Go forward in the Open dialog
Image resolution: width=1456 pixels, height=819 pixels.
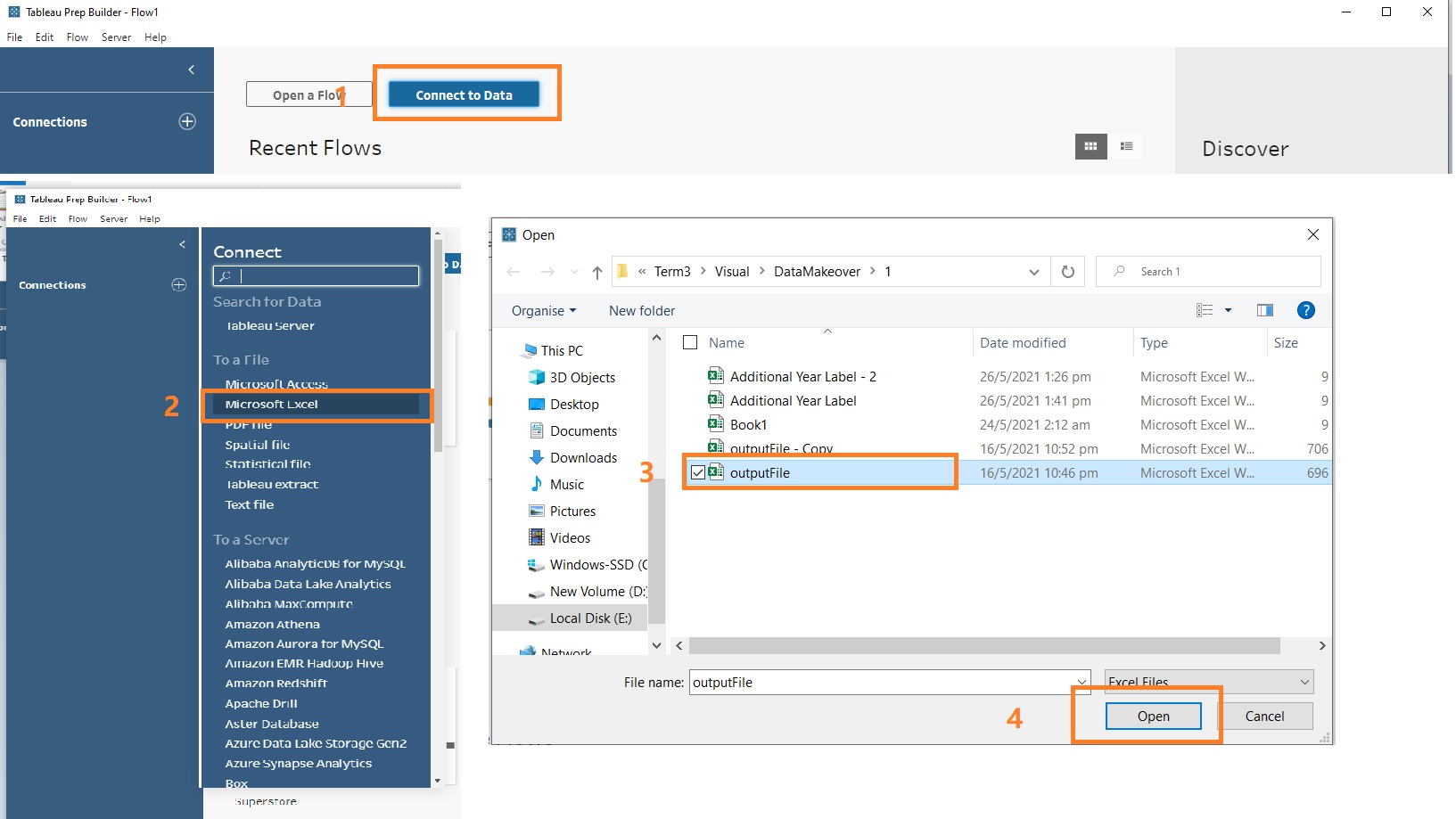pos(547,272)
